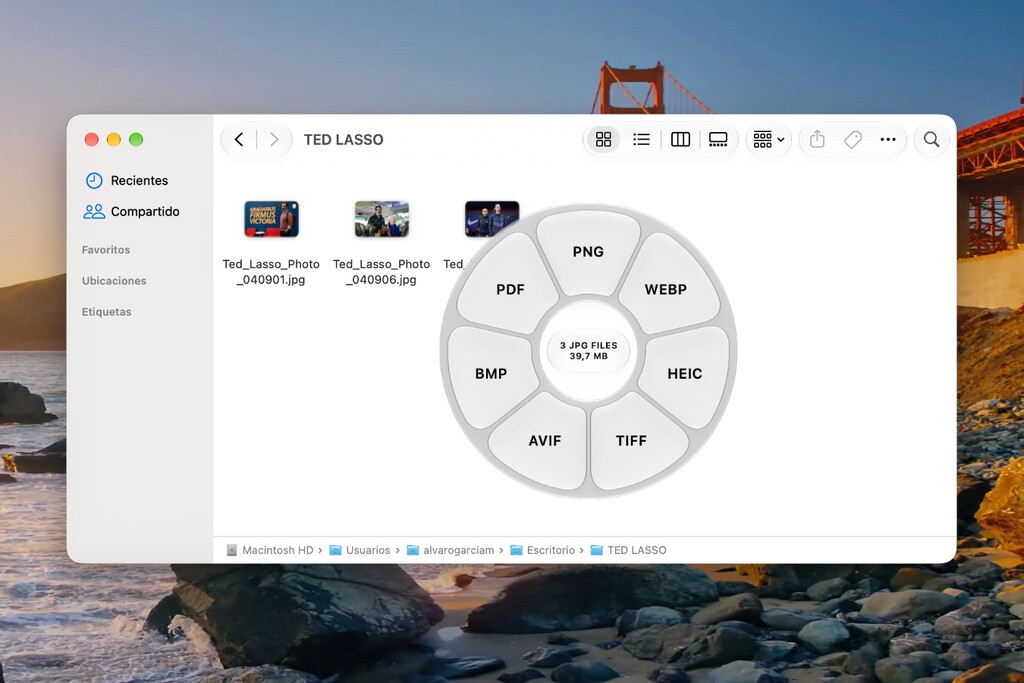
Task: Open Recientes in the sidebar
Action: point(127,180)
